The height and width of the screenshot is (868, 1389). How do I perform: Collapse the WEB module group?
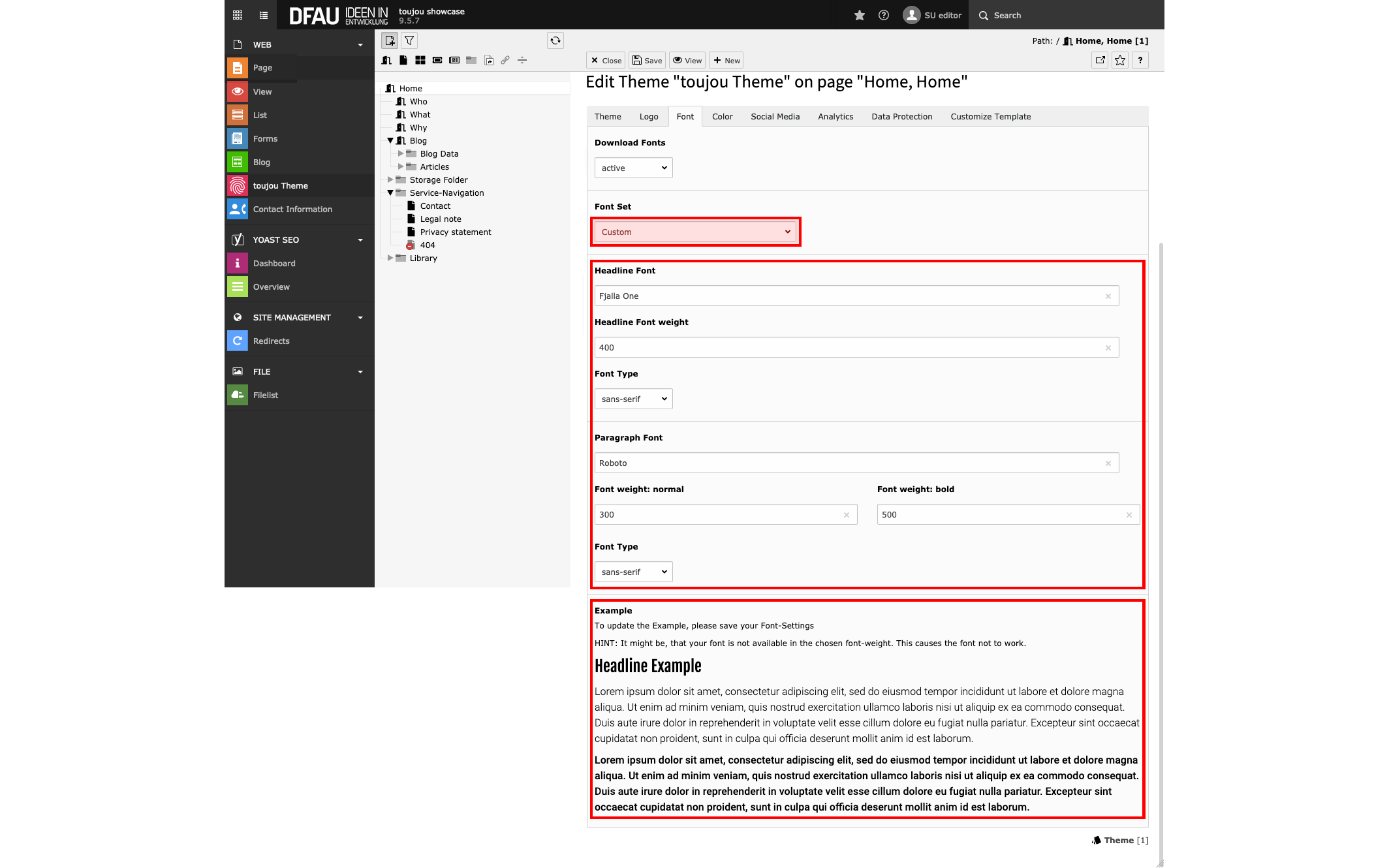point(360,44)
